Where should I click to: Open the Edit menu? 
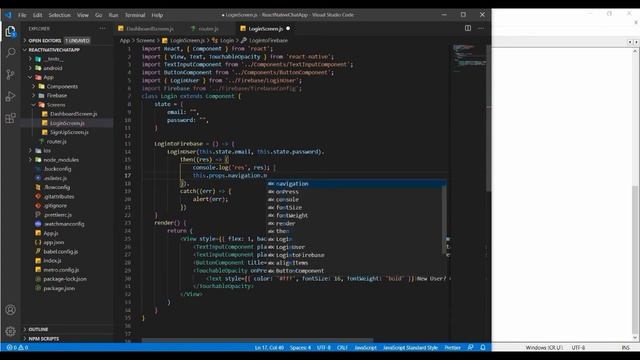[38, 15]
